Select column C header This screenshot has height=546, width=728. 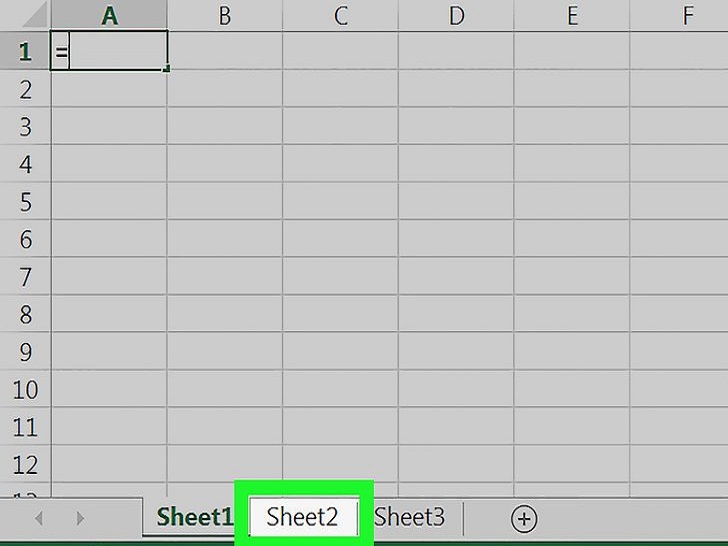[340, 16]
